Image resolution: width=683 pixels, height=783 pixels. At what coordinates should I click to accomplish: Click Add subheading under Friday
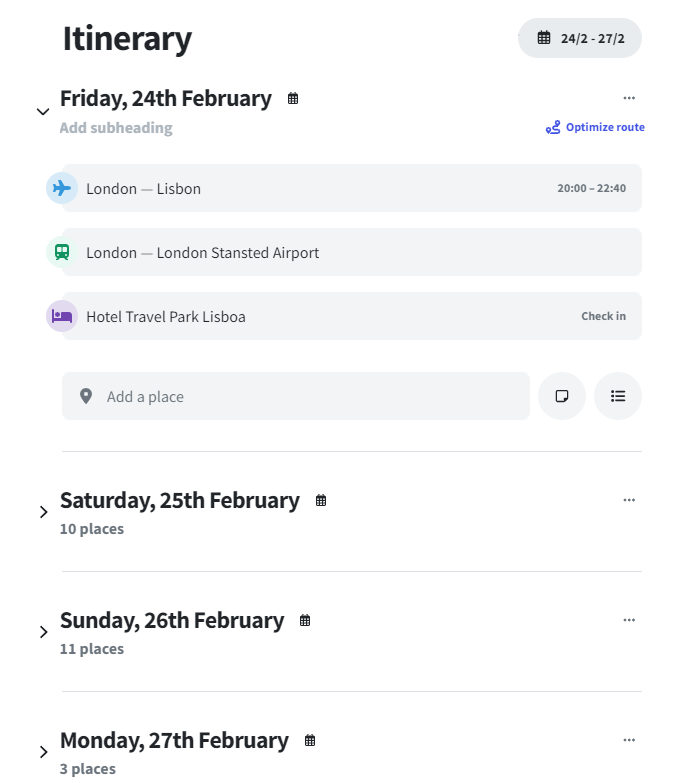(x=116, y=128)
